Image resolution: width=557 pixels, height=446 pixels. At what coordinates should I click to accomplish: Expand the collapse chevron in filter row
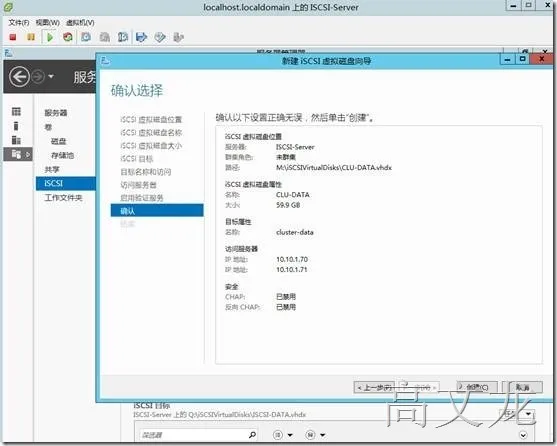pyautogui.click(x=523, y=435)
